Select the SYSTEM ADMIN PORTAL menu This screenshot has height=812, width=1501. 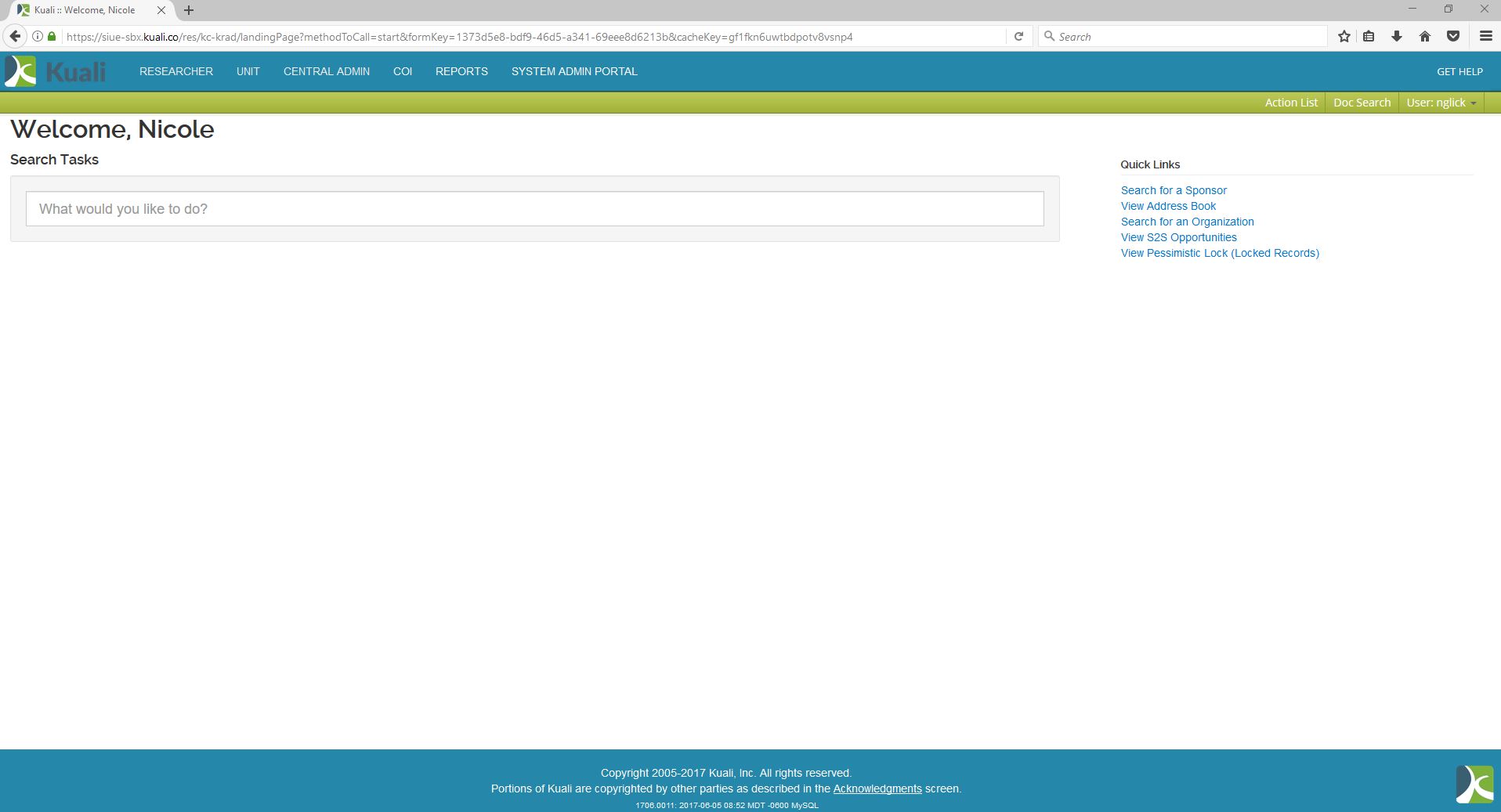tap(574, 71)
